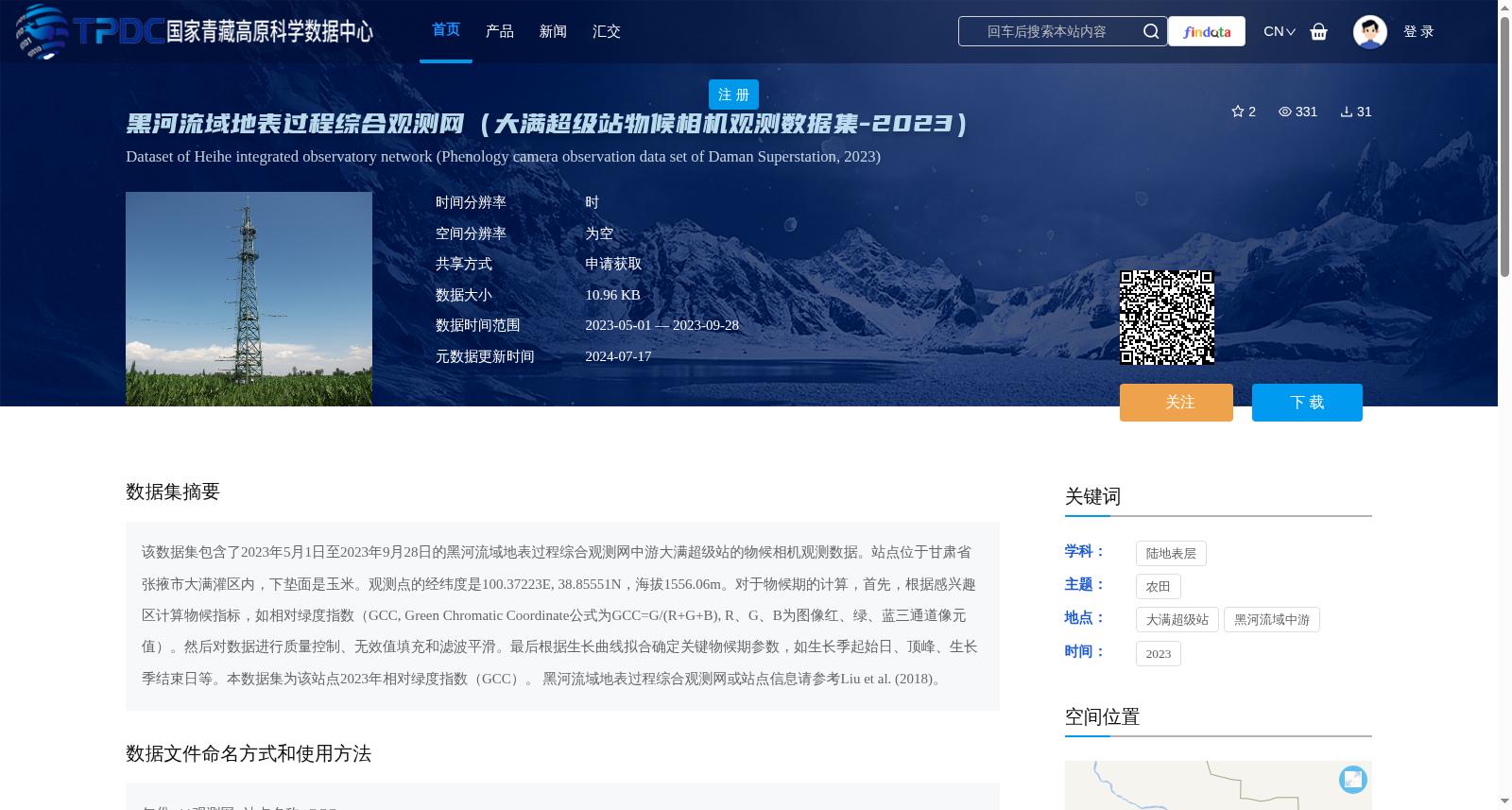The height and width of the screenshot is (810, 1512).
Task: Click the 关键词 section heading
Action: pos(1092,496)
